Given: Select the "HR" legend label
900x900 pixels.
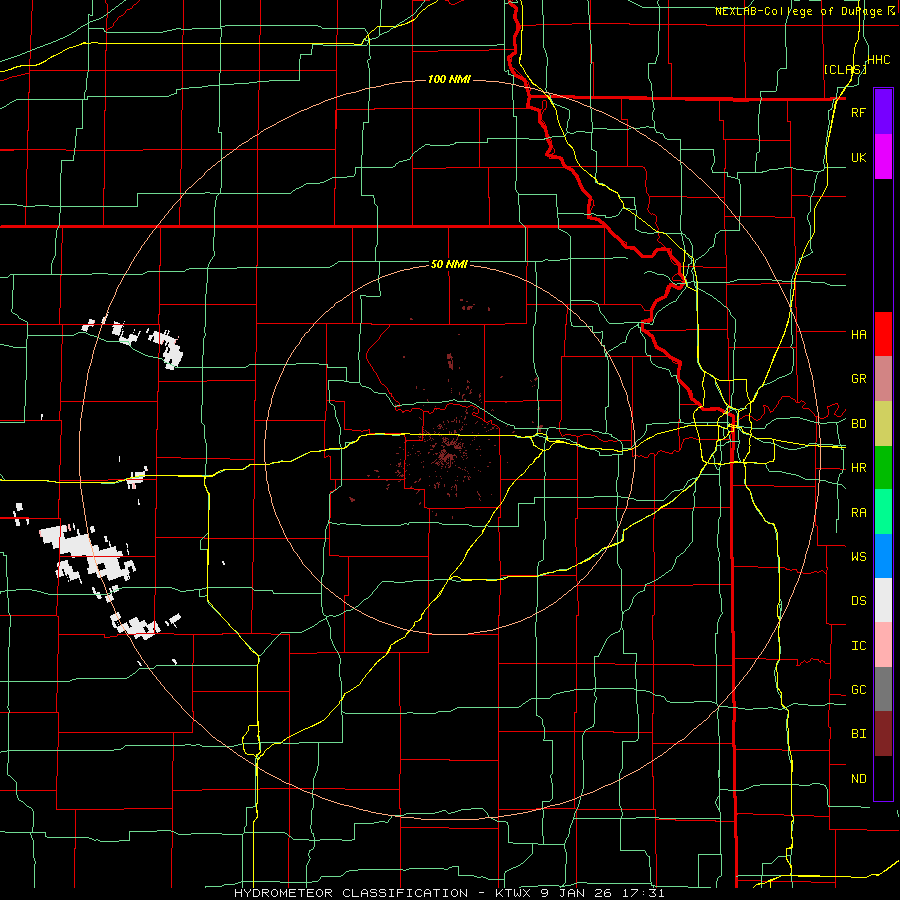Looking at the screenshot, I should pos(858,468).
